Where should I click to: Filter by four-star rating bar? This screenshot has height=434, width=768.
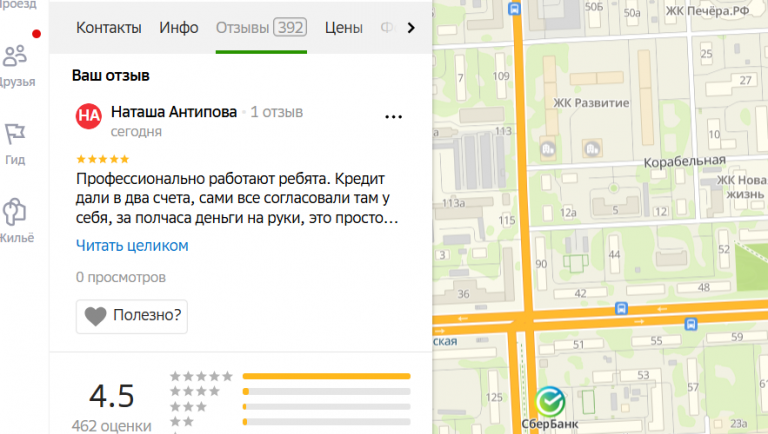[x=326, y=391]
